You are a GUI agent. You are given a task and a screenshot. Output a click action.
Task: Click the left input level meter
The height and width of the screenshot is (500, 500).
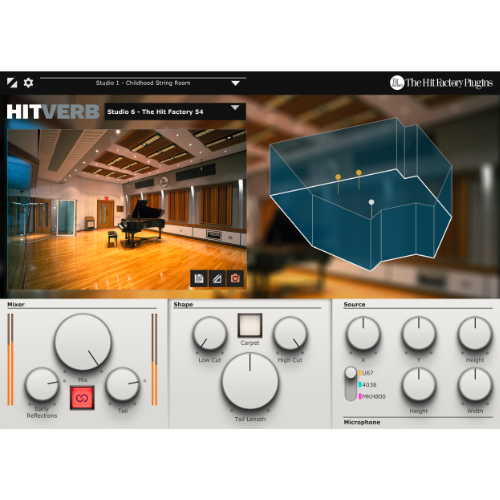pos(10,359)
